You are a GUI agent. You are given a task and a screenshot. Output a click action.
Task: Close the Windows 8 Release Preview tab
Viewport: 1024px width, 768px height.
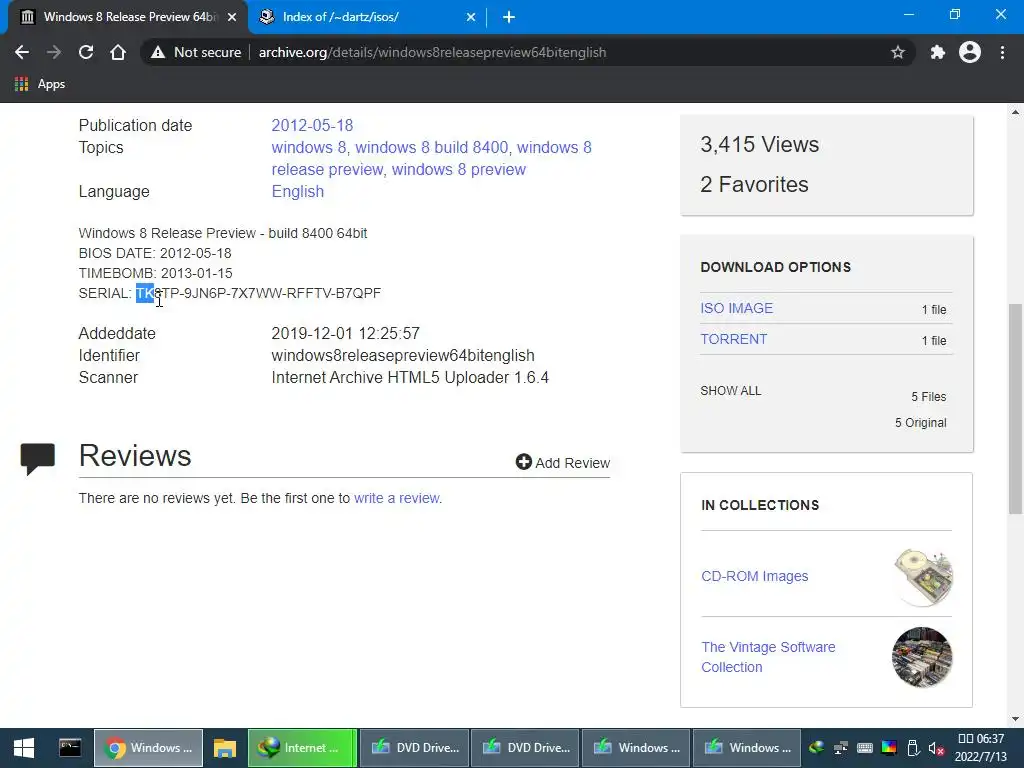click(232, 17)
